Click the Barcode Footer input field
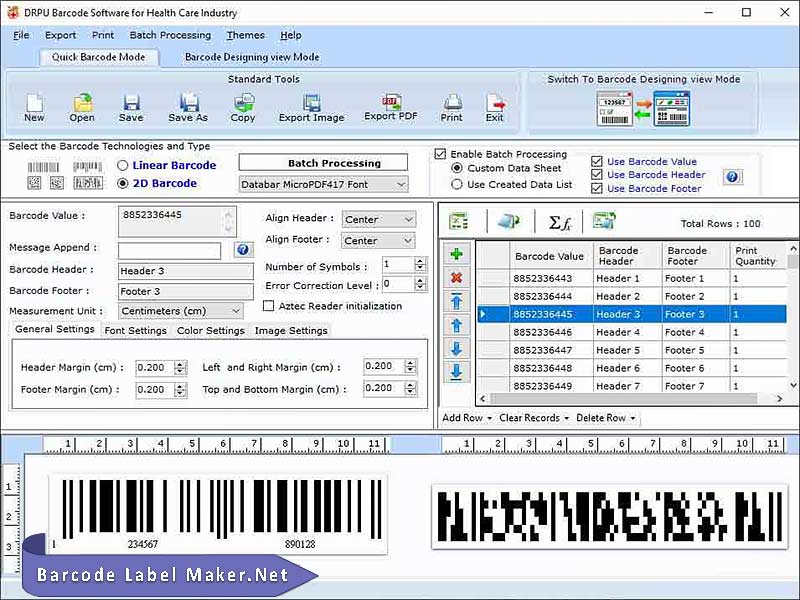 (186, 291)
